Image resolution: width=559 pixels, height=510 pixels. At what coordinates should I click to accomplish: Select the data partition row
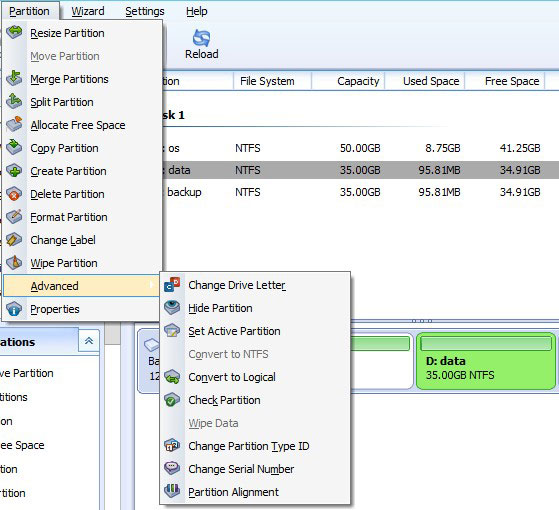coord(360,170)
